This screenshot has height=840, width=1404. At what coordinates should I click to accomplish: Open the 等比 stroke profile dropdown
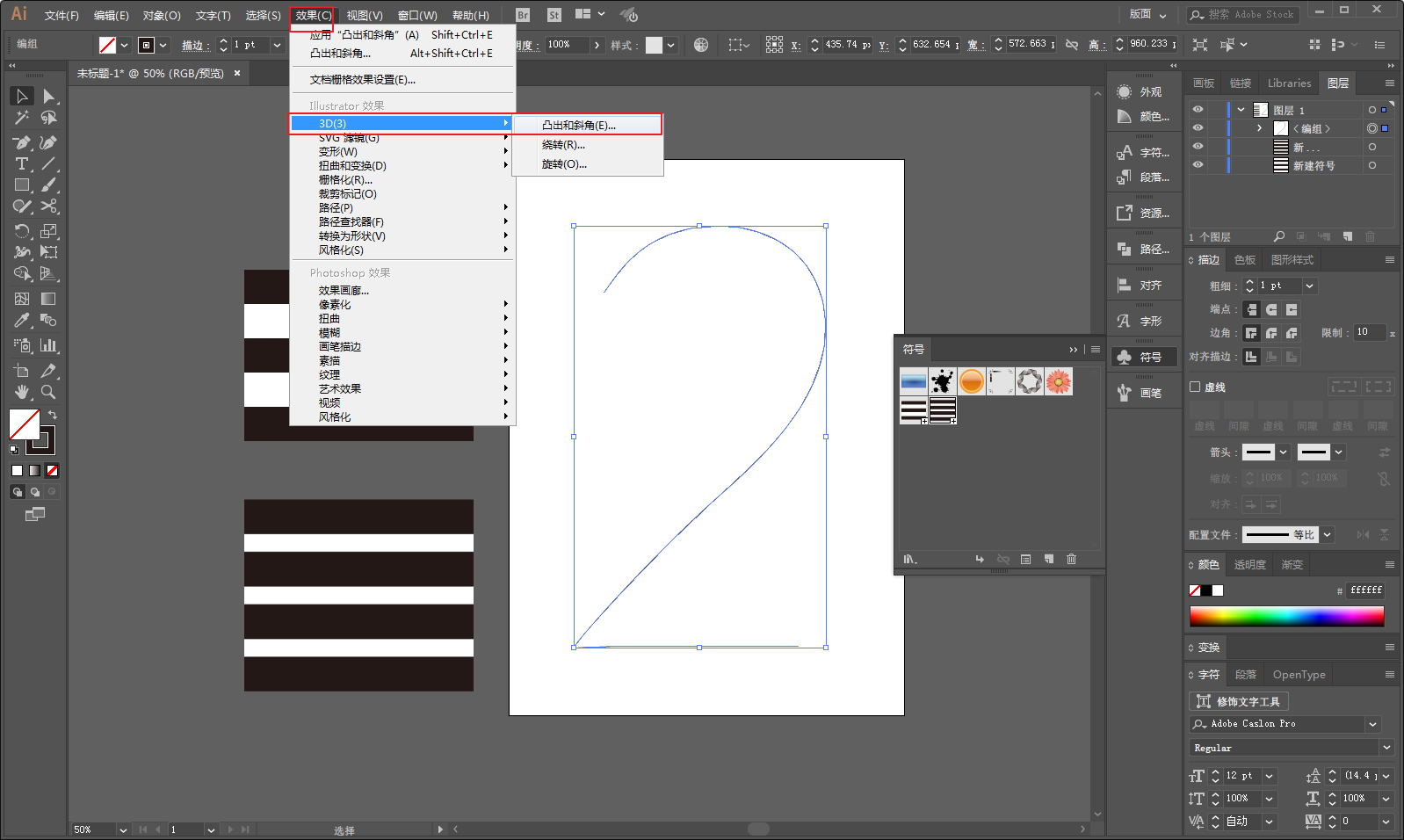1327,534
